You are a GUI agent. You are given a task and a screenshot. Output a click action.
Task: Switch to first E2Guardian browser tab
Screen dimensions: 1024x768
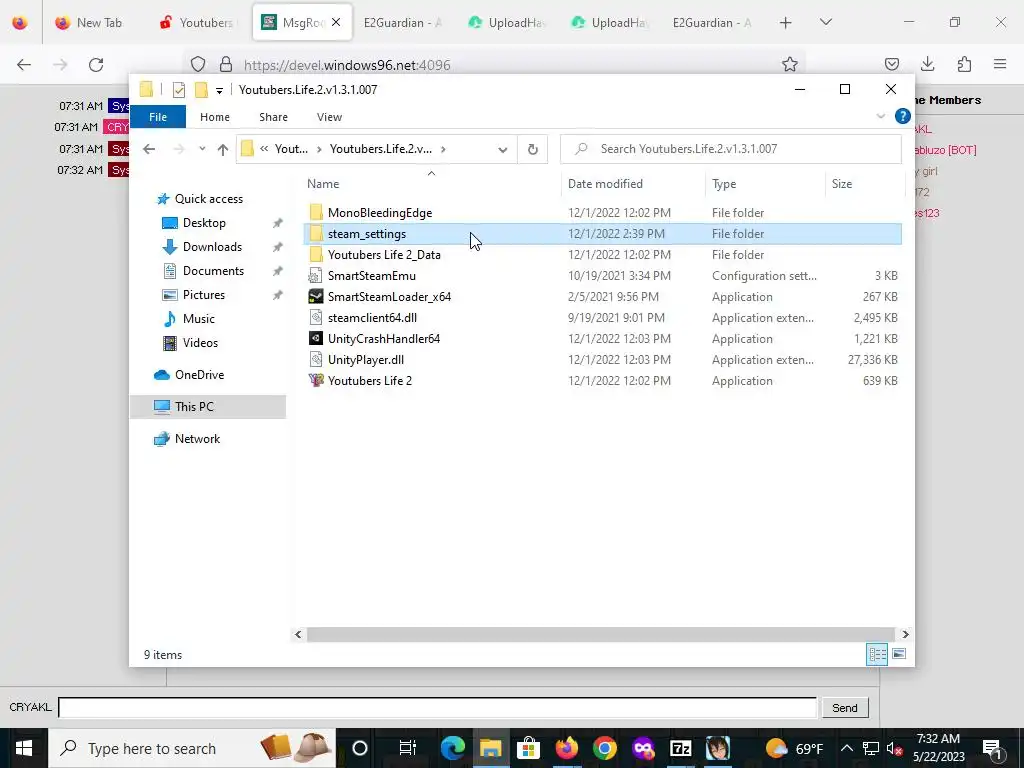[x=402, y=22]
